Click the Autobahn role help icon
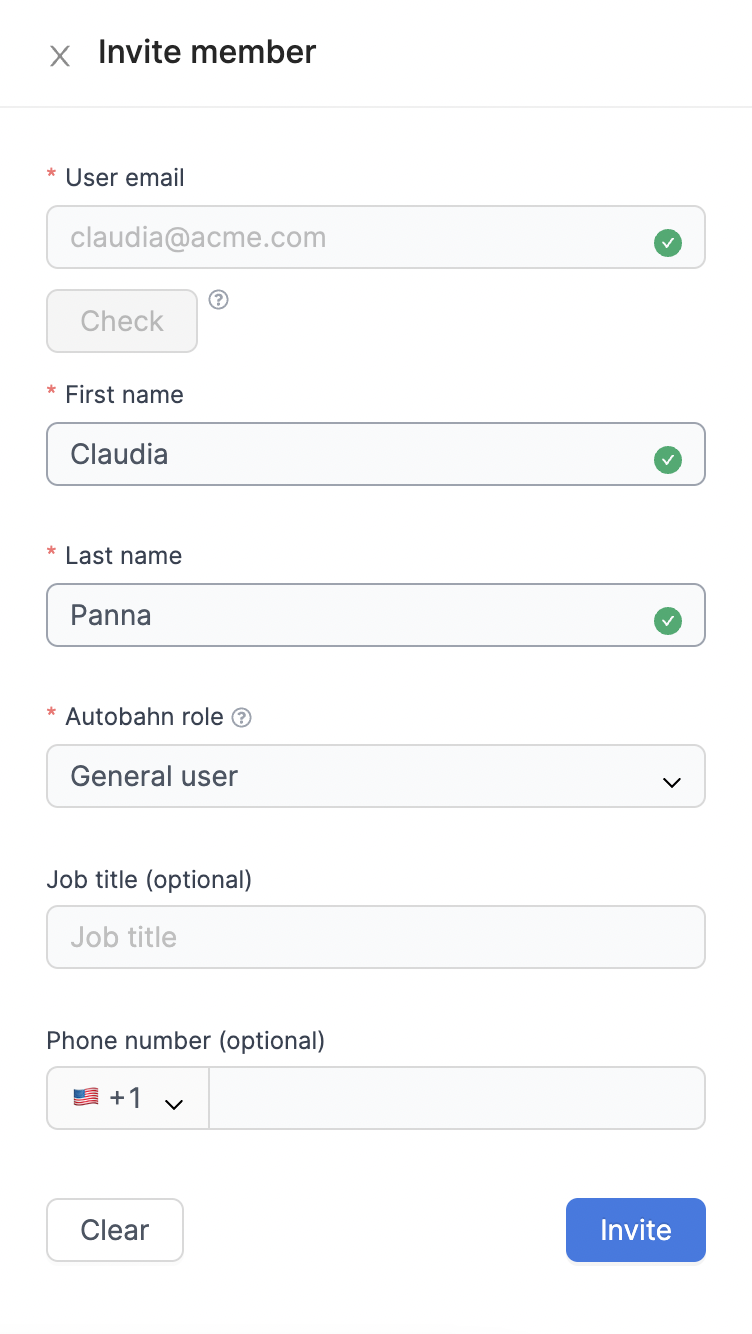 pyautogui.click(x=241, y=718)
